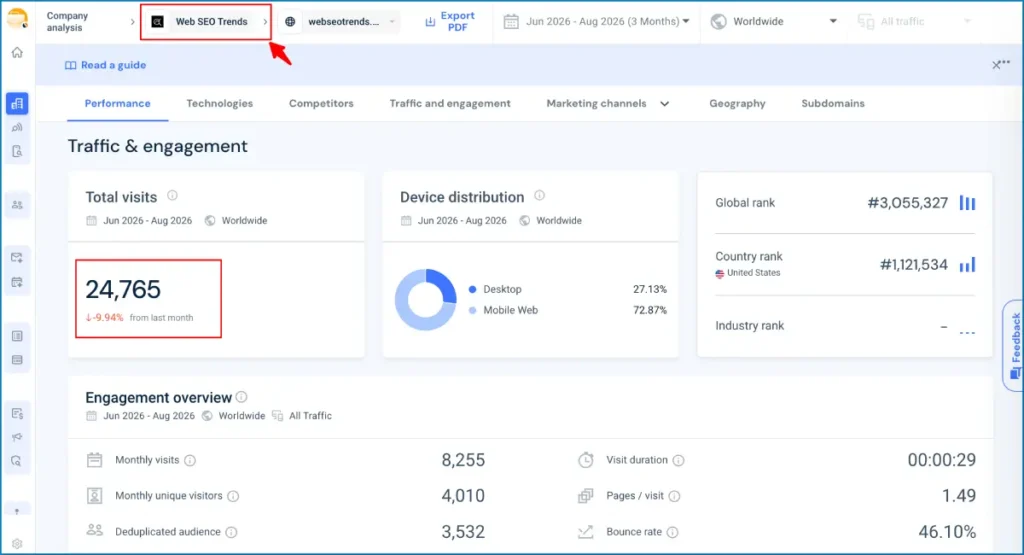Open the Feedback side tab
This screenshot has width=1024, height=555.
coord(1014,345)
